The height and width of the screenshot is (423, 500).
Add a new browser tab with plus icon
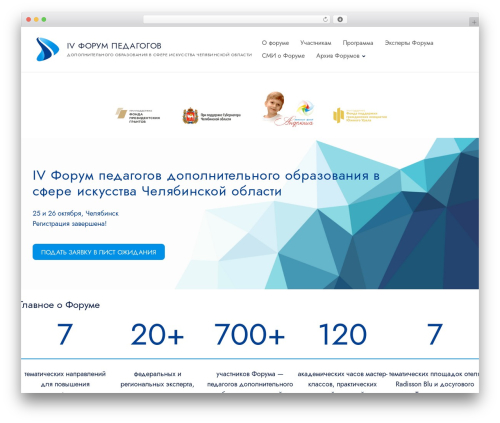(474, 22)
